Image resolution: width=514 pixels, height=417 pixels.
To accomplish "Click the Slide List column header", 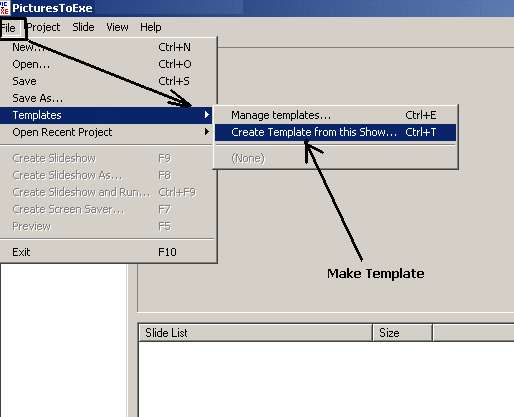I will [255, 333].
